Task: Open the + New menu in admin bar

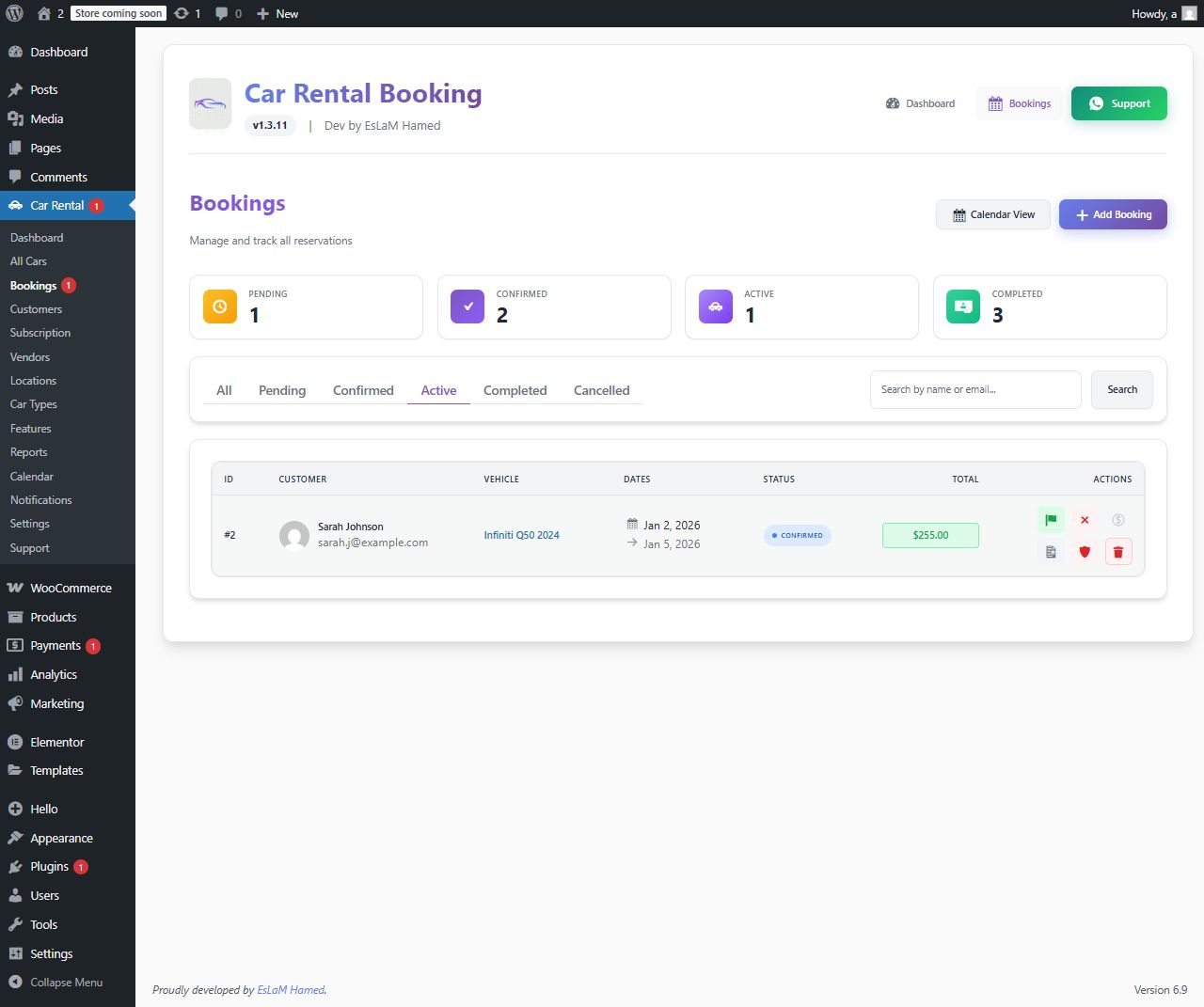Action: click(277, 13)
